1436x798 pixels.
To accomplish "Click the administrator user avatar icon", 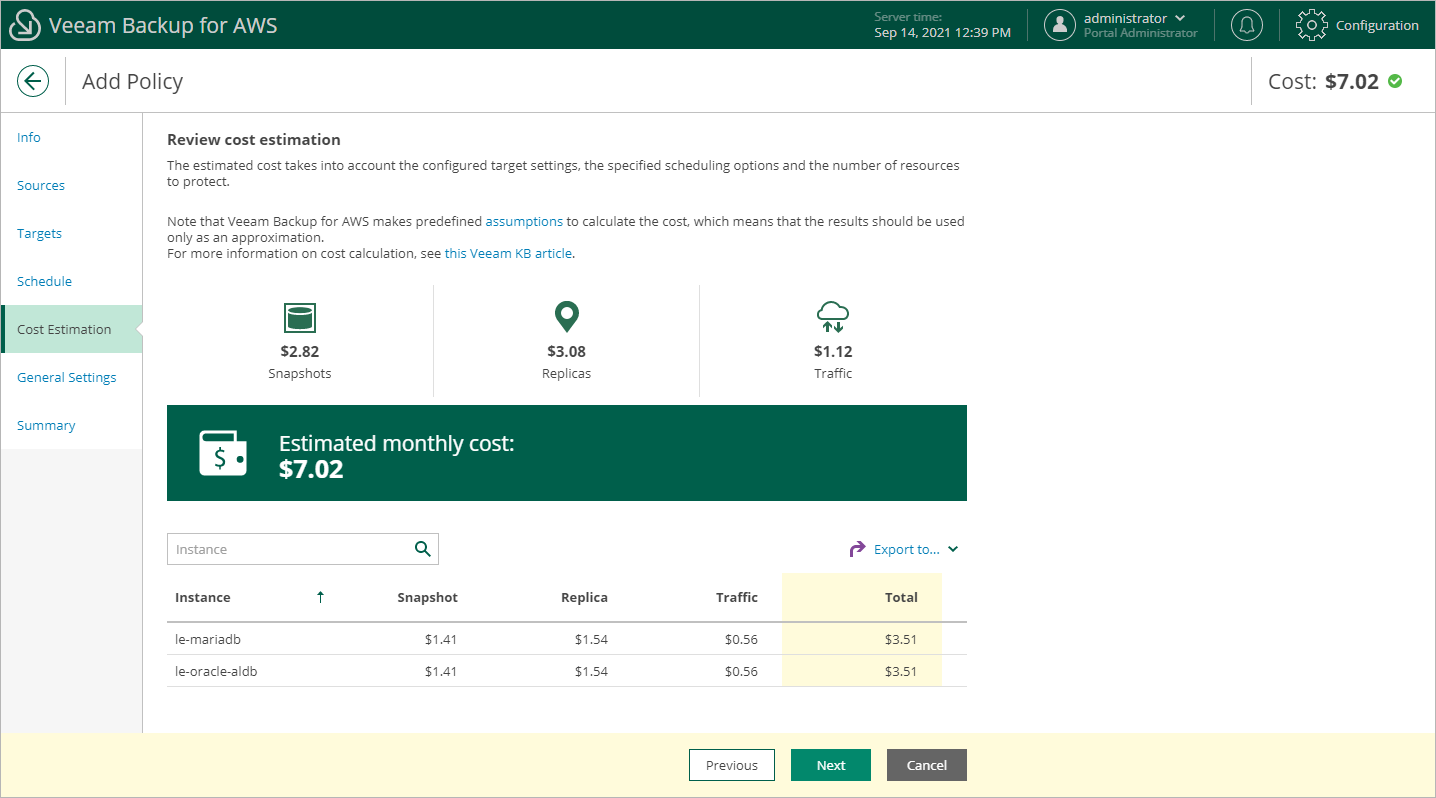I will (x=1060, y=25).
